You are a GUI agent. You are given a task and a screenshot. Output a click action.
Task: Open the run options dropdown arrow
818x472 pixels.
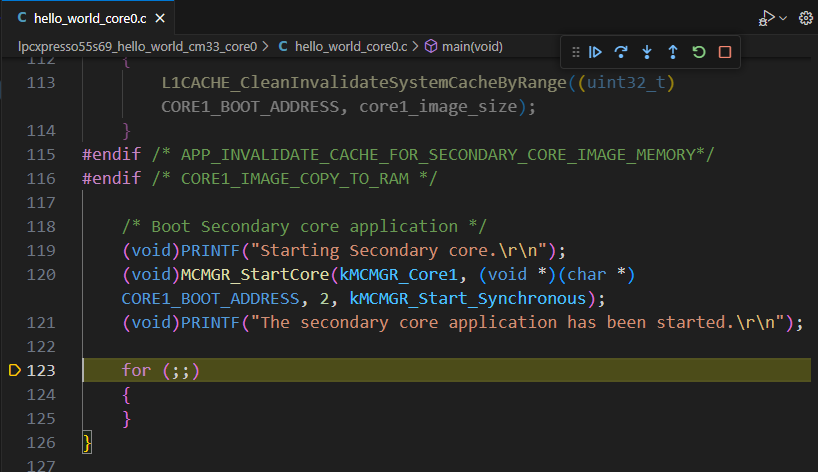click(x=783, y=18)
